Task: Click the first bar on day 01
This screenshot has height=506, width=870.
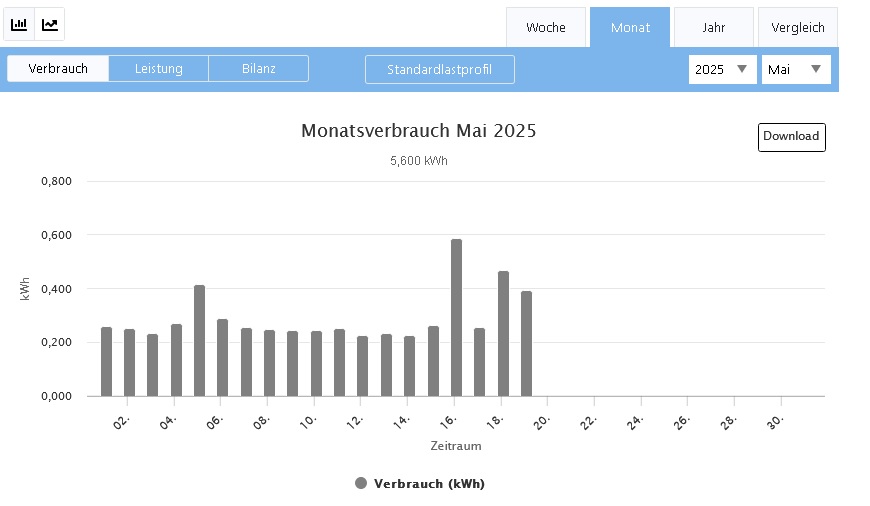Action: (x=106, y=362)
